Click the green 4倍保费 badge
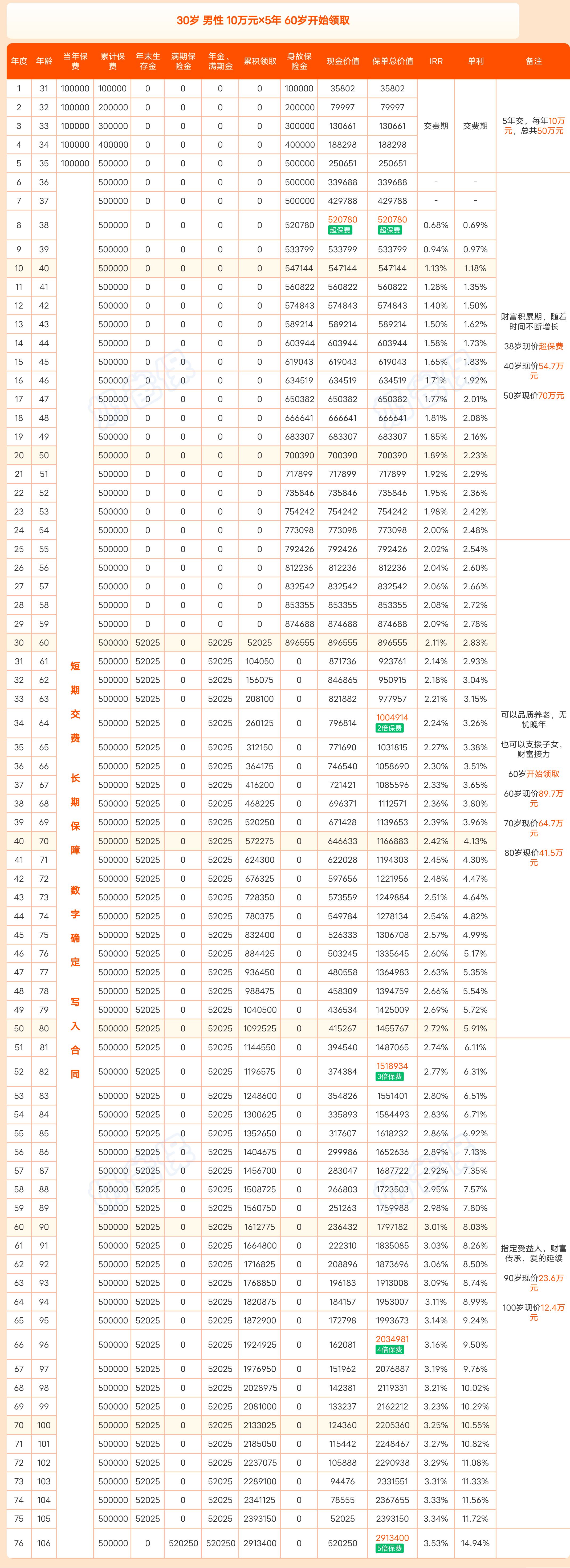The height and width of the screenshot is (1568, 570). tap(390, 1350)
